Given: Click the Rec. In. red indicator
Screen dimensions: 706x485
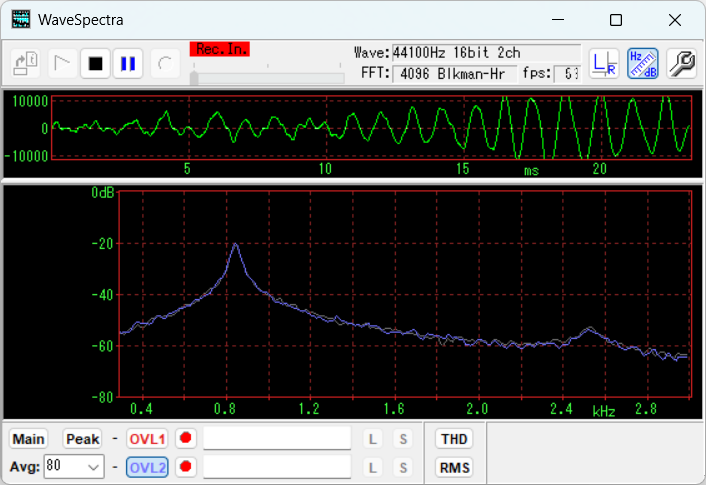Looking at the screenshot, I should click(220, 49).
